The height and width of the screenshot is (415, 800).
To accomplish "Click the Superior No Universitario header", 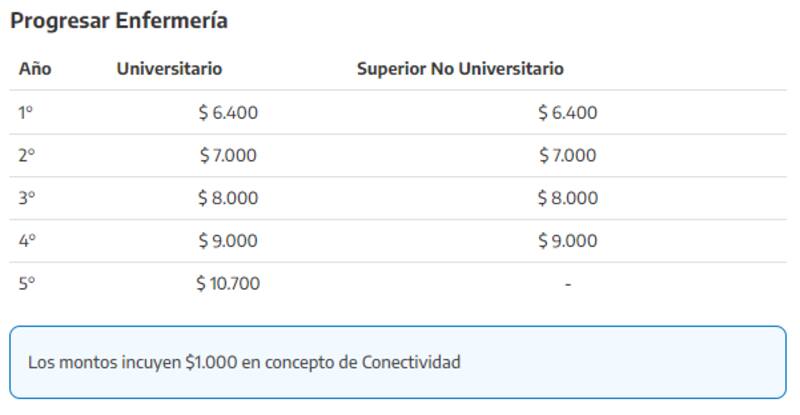I will [x=460, y=69].
